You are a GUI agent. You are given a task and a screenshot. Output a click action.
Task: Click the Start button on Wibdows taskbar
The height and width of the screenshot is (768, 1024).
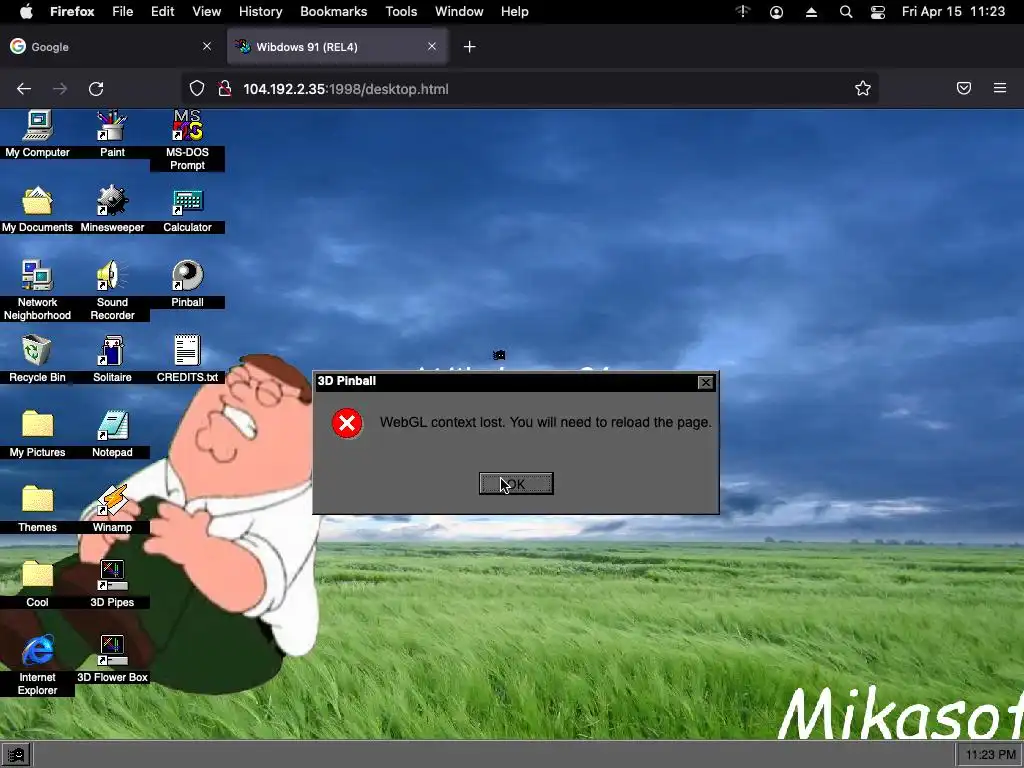[16, 756]
